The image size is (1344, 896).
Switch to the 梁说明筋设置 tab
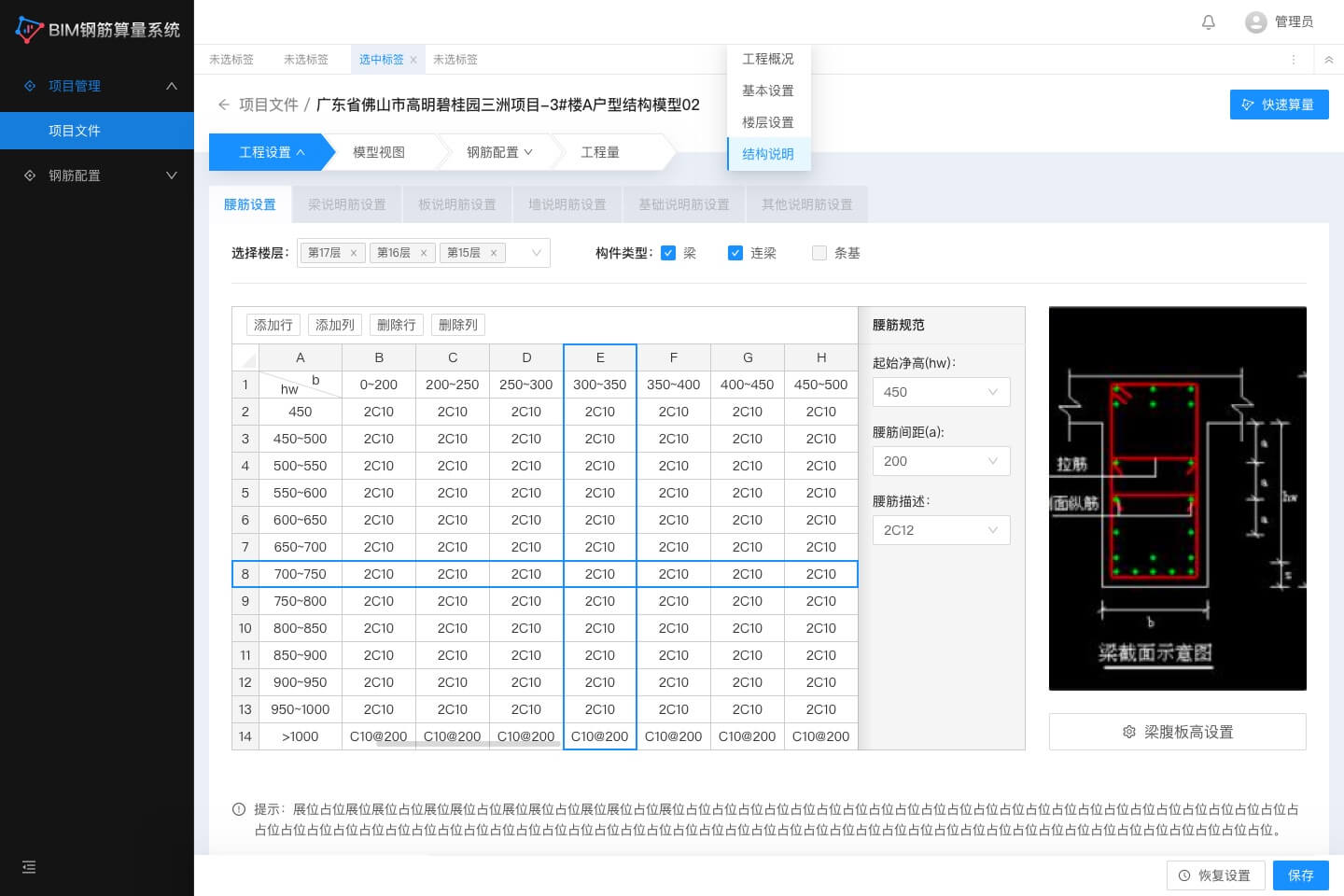tap(347, 204)
